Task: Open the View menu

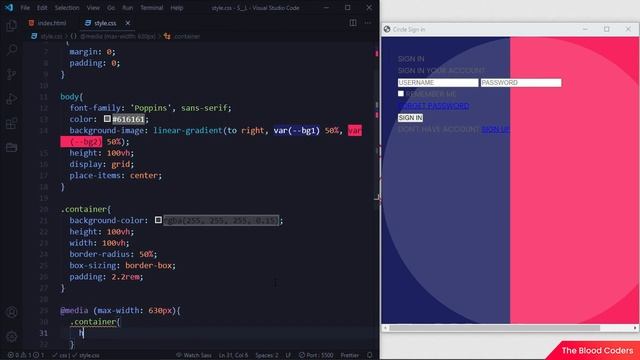Action: (x=93, y=8)
